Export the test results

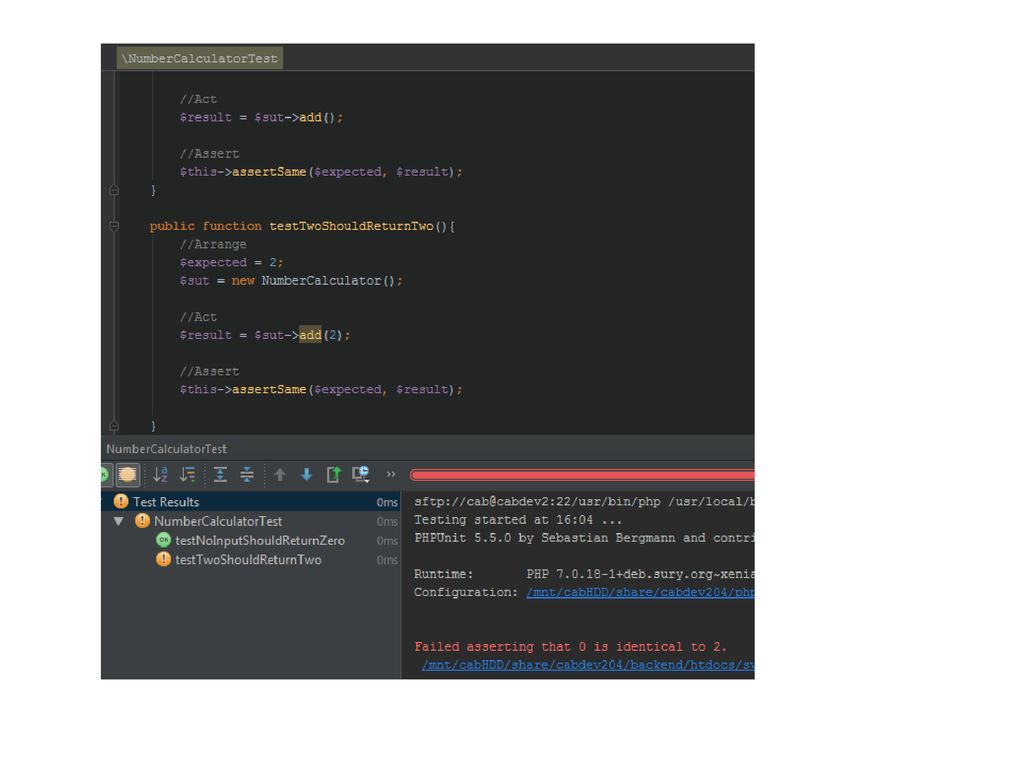coord(334,475)
